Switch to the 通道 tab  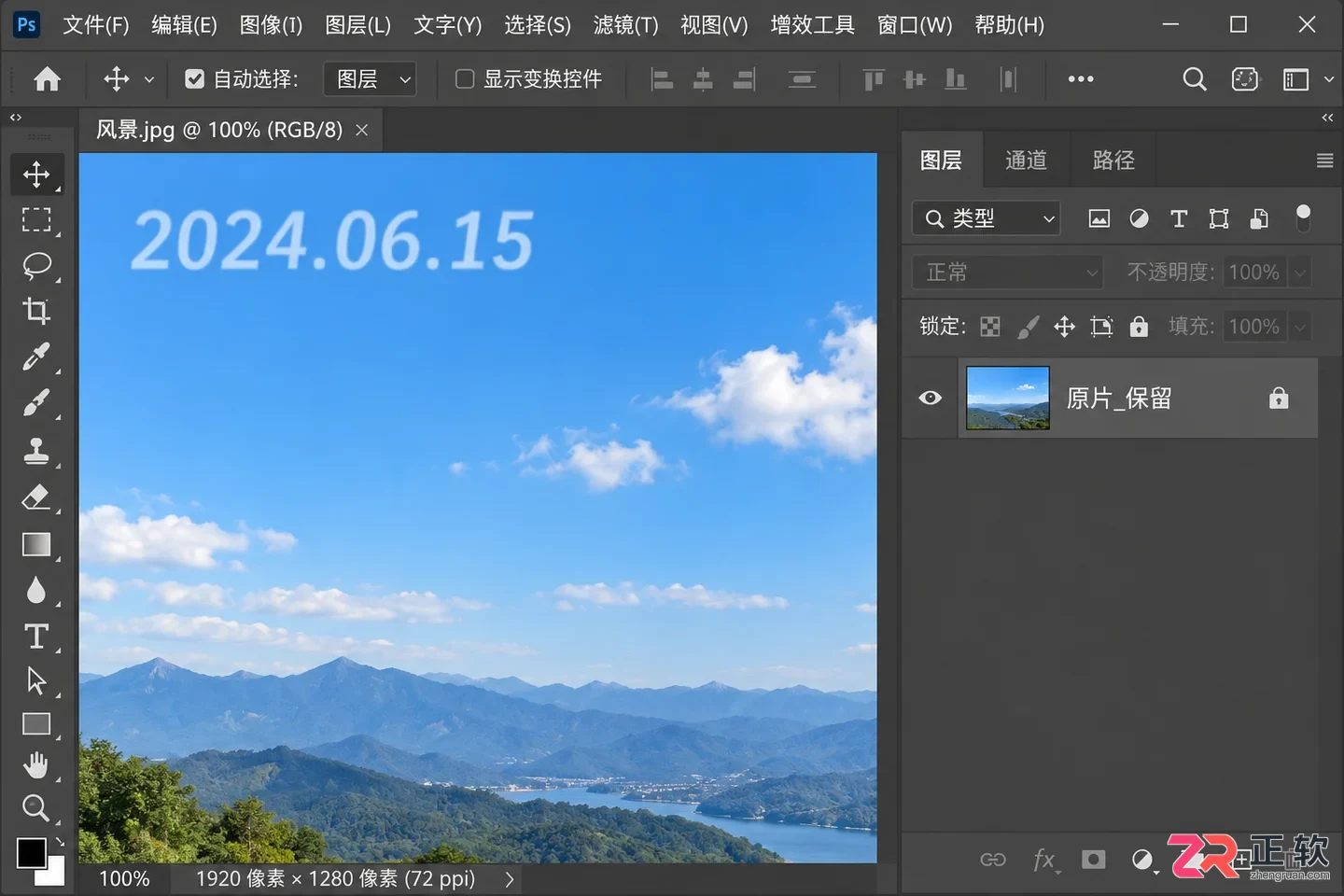click(x=1026, y=161)
